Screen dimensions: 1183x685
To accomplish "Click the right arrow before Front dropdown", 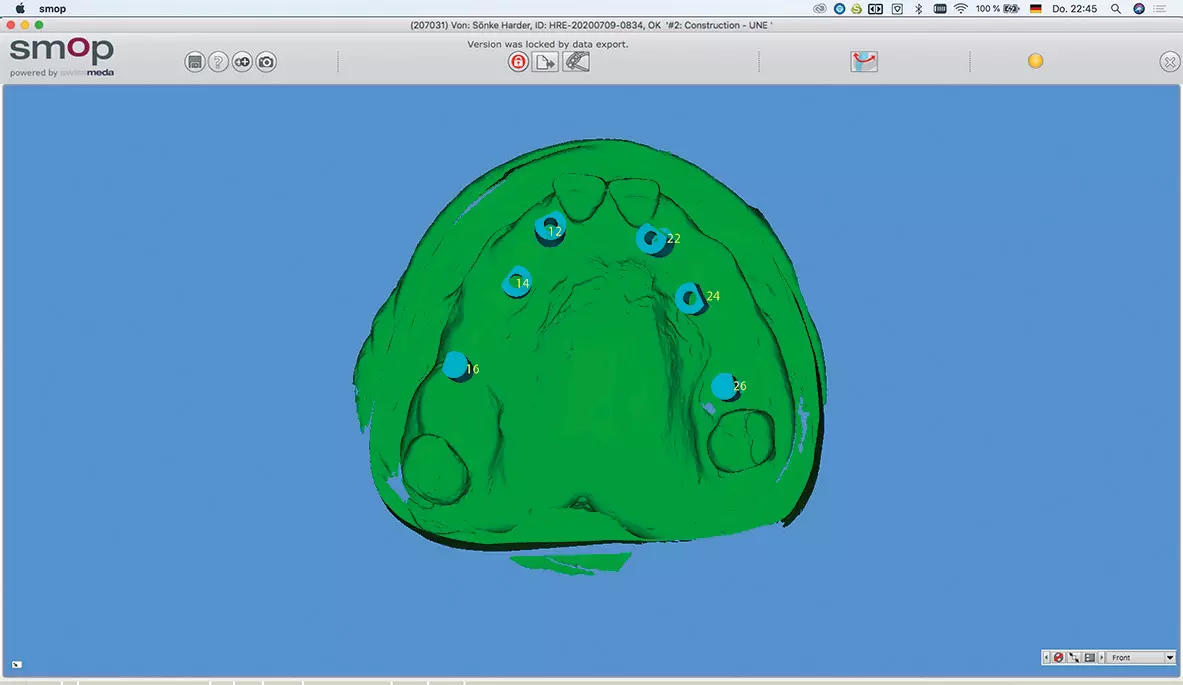I will [x=1102, y=658].
